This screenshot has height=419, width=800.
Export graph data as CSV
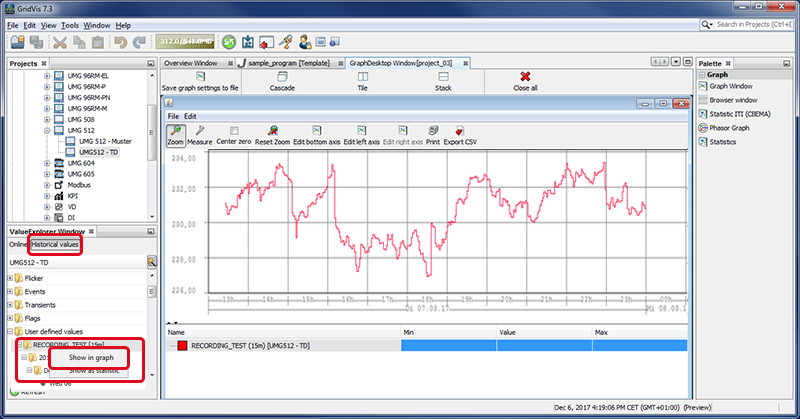click(x=459, y=135)
